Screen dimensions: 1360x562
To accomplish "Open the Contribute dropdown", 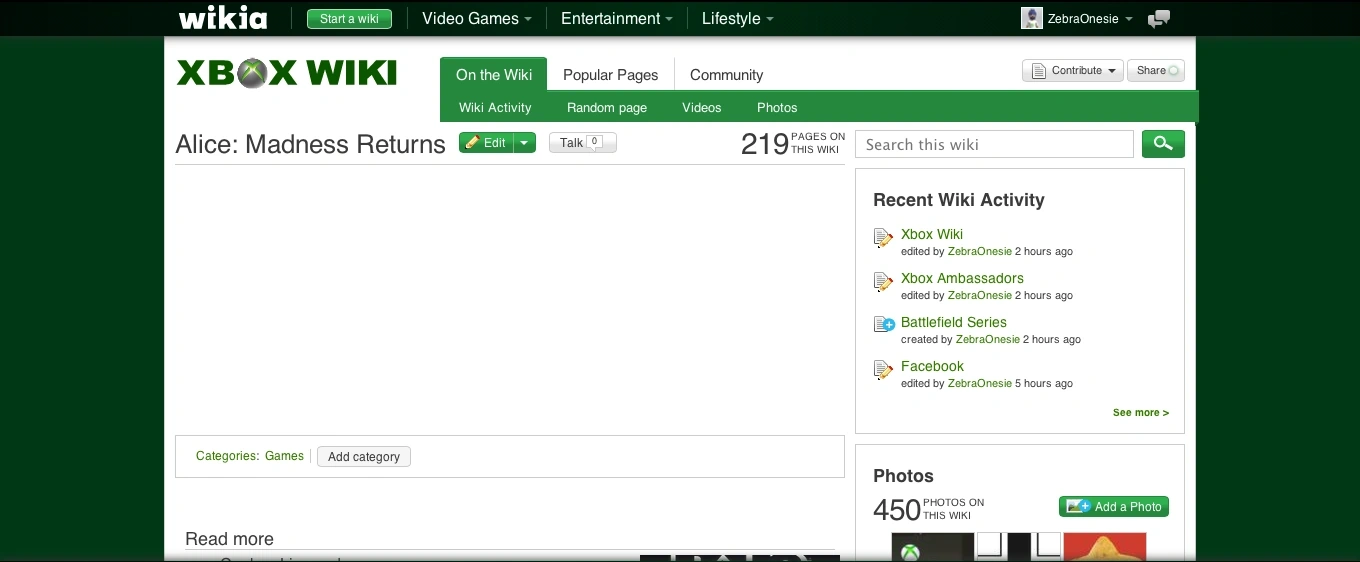I will click(x=1073, y=70).
